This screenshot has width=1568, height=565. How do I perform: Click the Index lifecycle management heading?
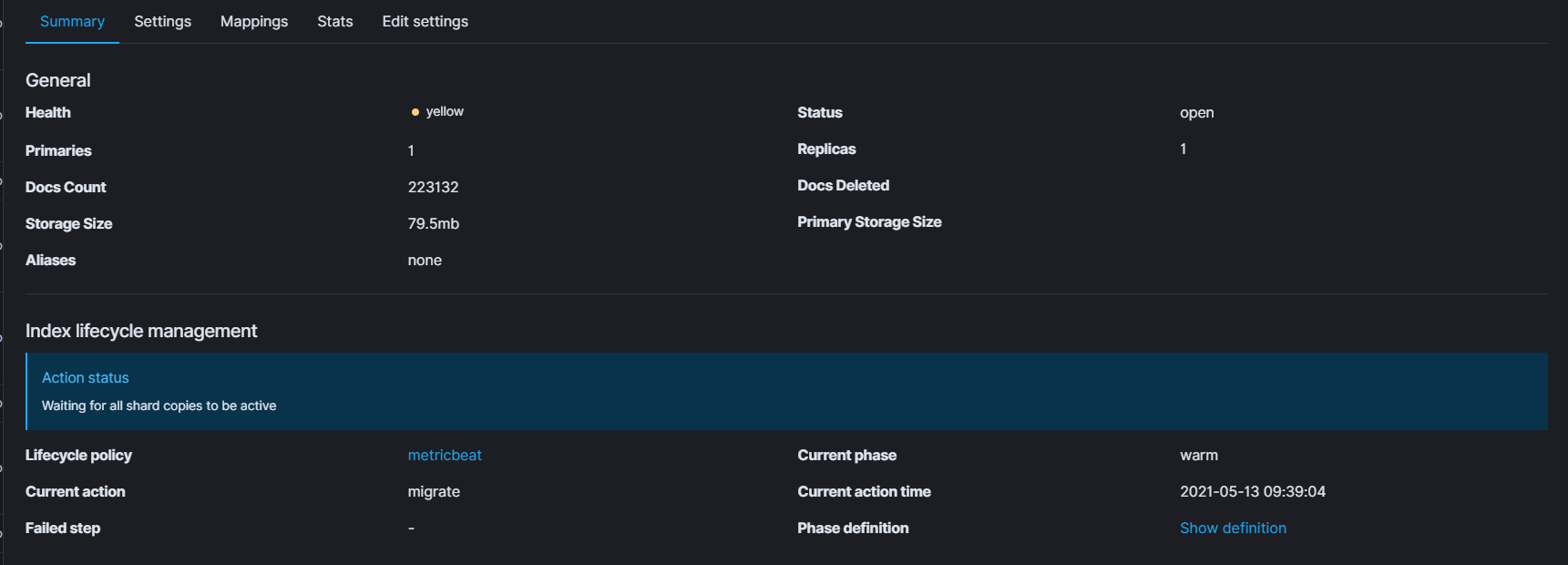pyautogui.click(x=141, y=332)
